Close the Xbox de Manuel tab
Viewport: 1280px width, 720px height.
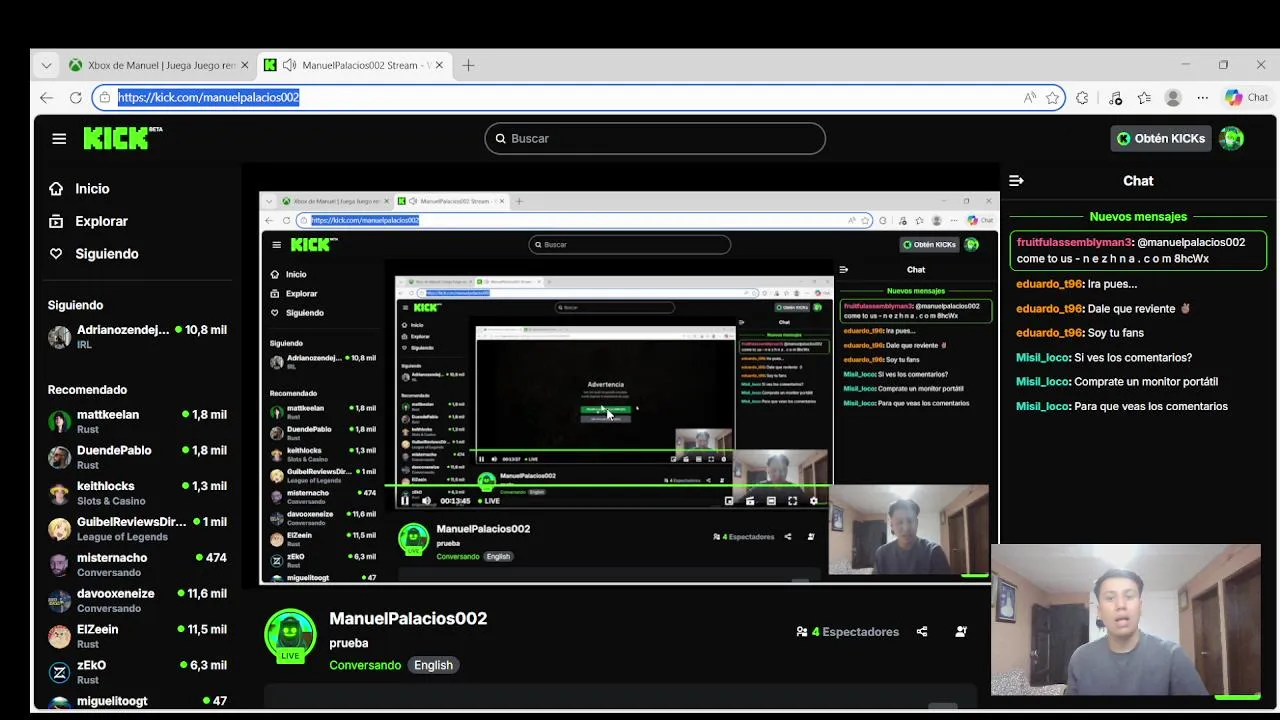click(x=244, y=65)
